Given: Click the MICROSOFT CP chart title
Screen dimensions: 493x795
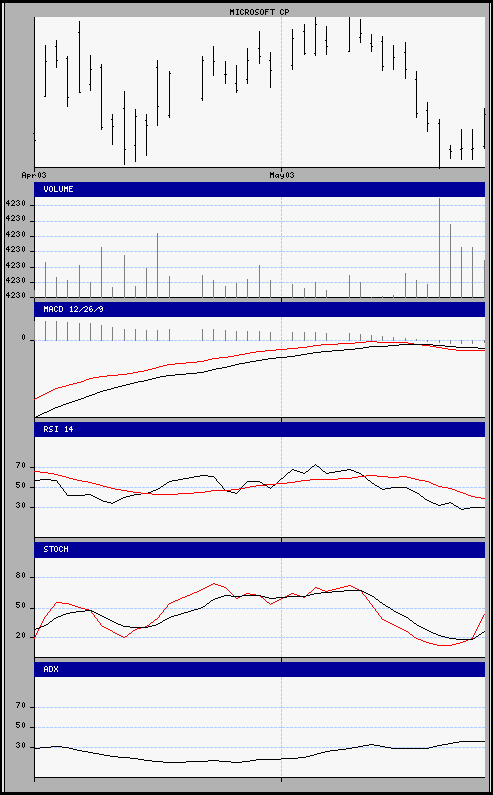Looking at the screenshot, I should 259,12.
